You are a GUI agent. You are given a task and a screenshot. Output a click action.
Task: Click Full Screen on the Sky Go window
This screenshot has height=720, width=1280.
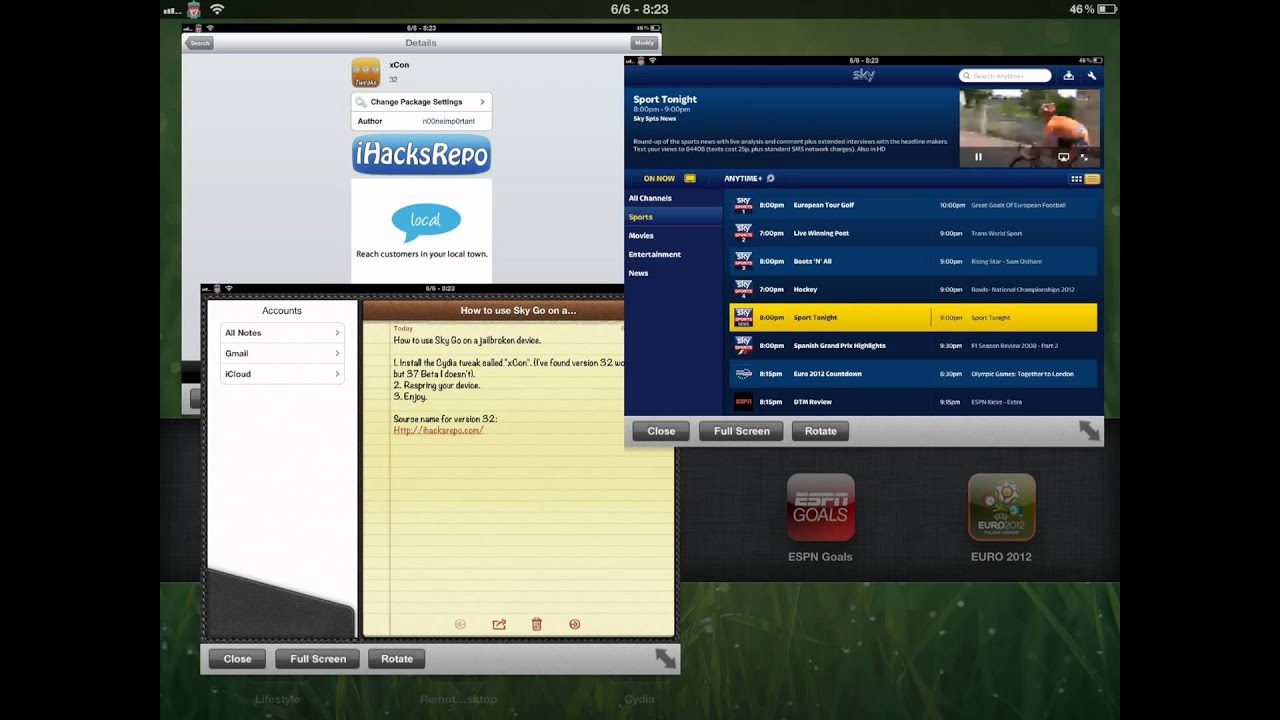pyautogui.click(x=741, y=431)
